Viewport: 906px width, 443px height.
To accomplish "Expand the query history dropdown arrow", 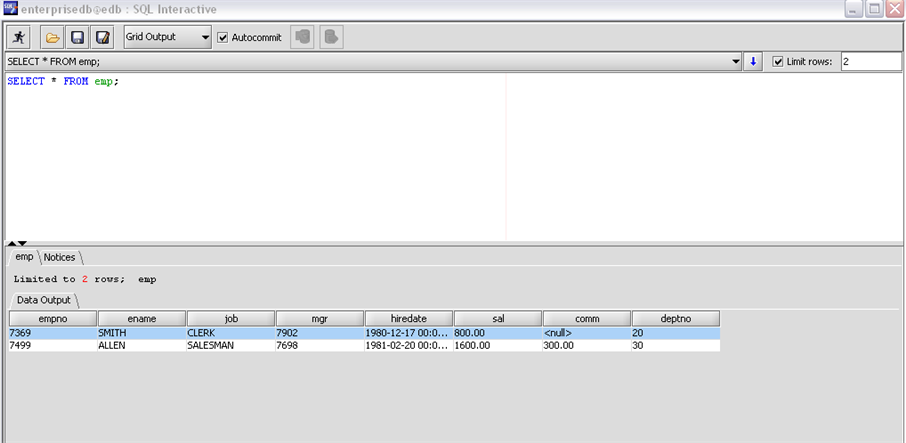I will coord(736,62).
